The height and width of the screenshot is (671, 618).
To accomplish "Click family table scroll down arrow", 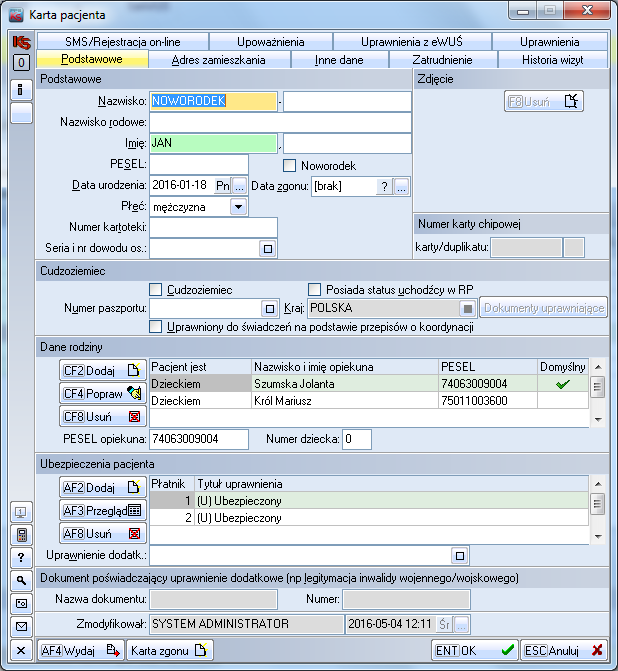I will click(598, 420).
